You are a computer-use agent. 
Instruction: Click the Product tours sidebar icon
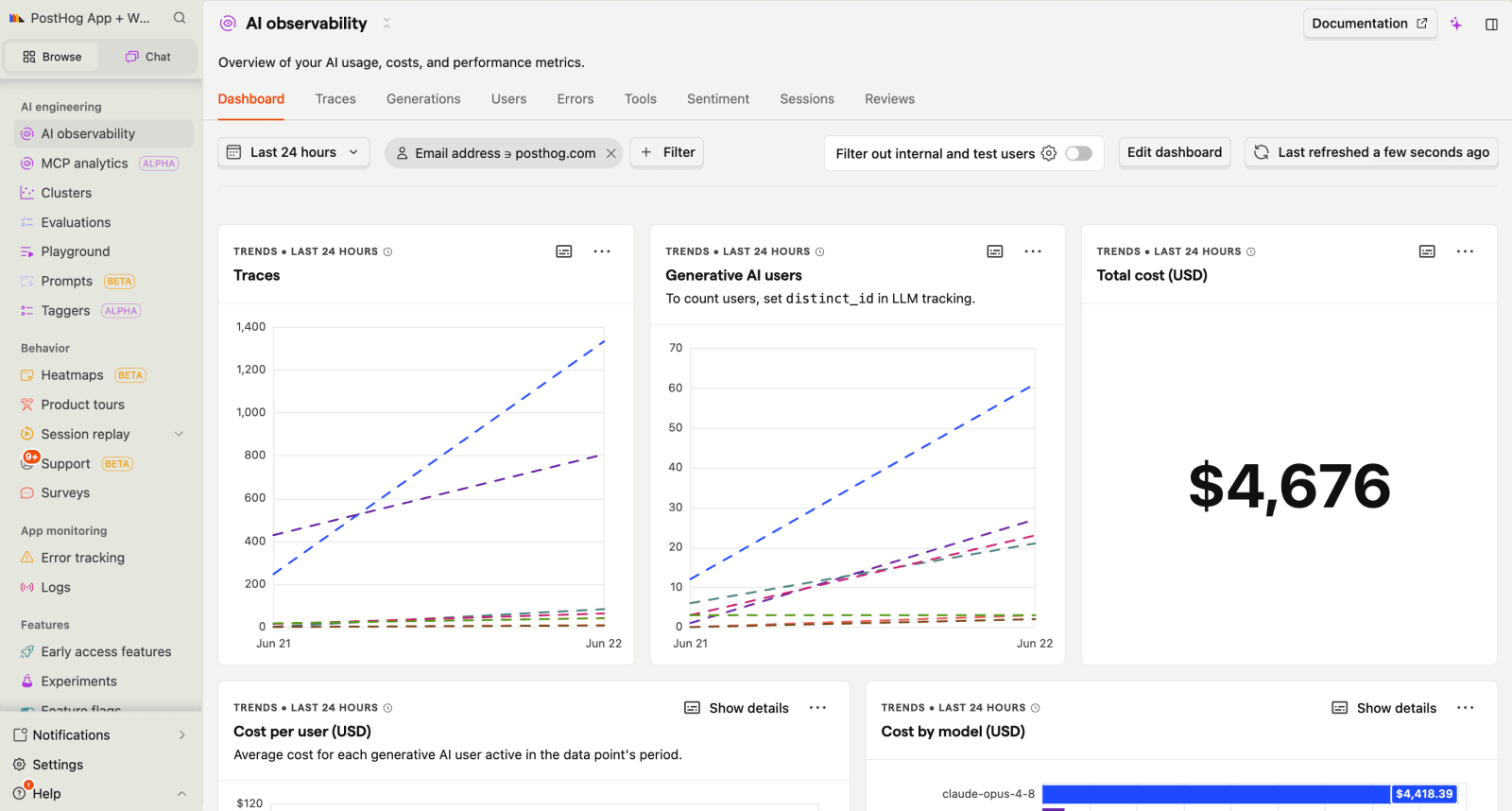27,405
